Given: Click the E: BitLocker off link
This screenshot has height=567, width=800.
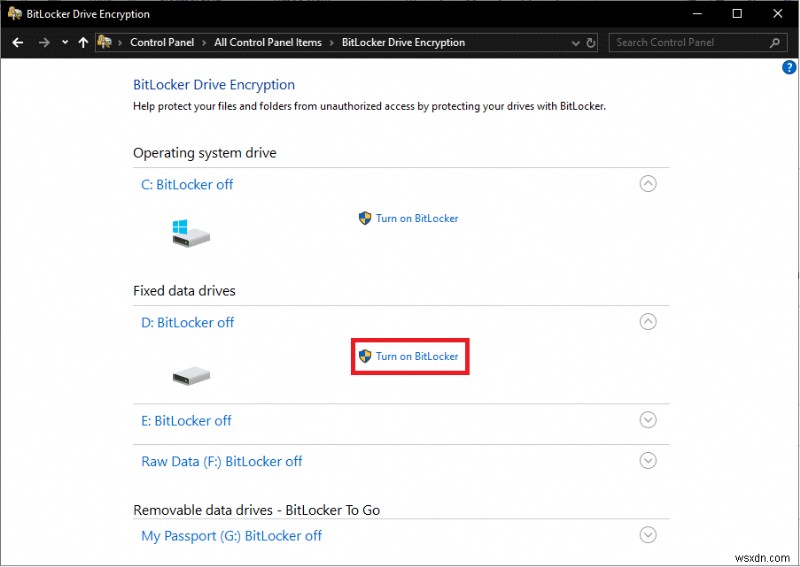Looking at the screenshot, I should (x=186, y=421).
